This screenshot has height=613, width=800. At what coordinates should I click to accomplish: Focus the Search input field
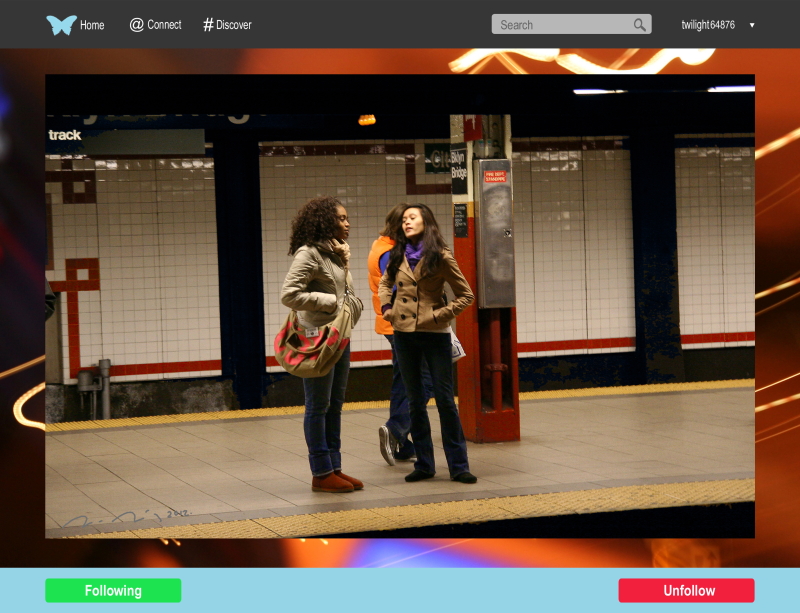[x=571, y=24]
